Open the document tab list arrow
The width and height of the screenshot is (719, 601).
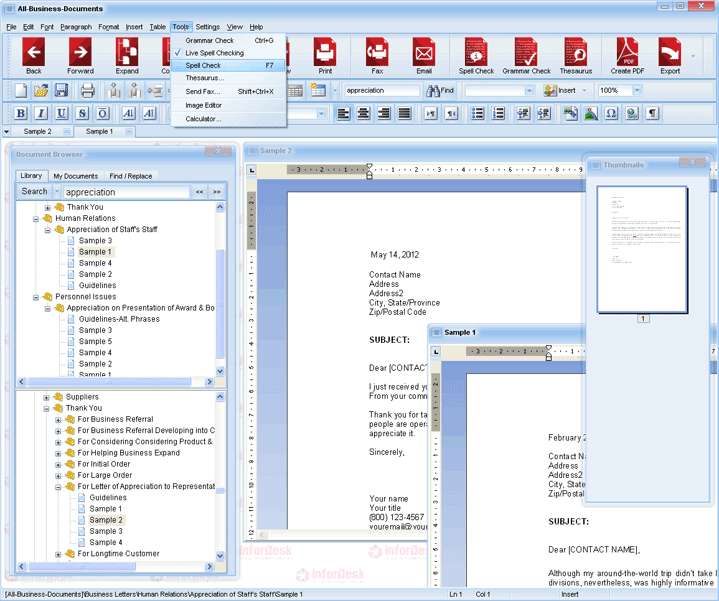click(6, 132)
